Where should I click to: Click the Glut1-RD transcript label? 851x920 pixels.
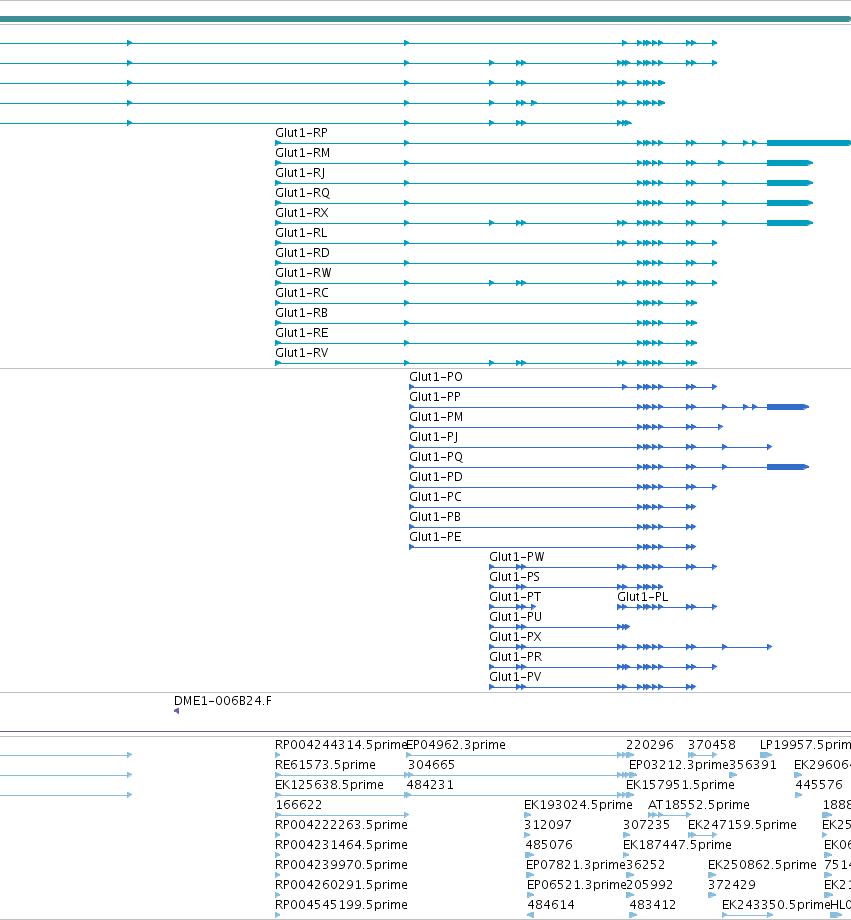point(302,253)
